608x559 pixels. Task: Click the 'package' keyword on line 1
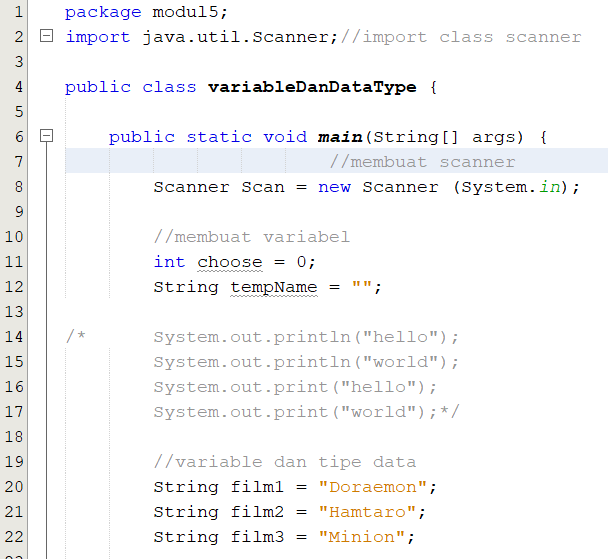(103, 12)
